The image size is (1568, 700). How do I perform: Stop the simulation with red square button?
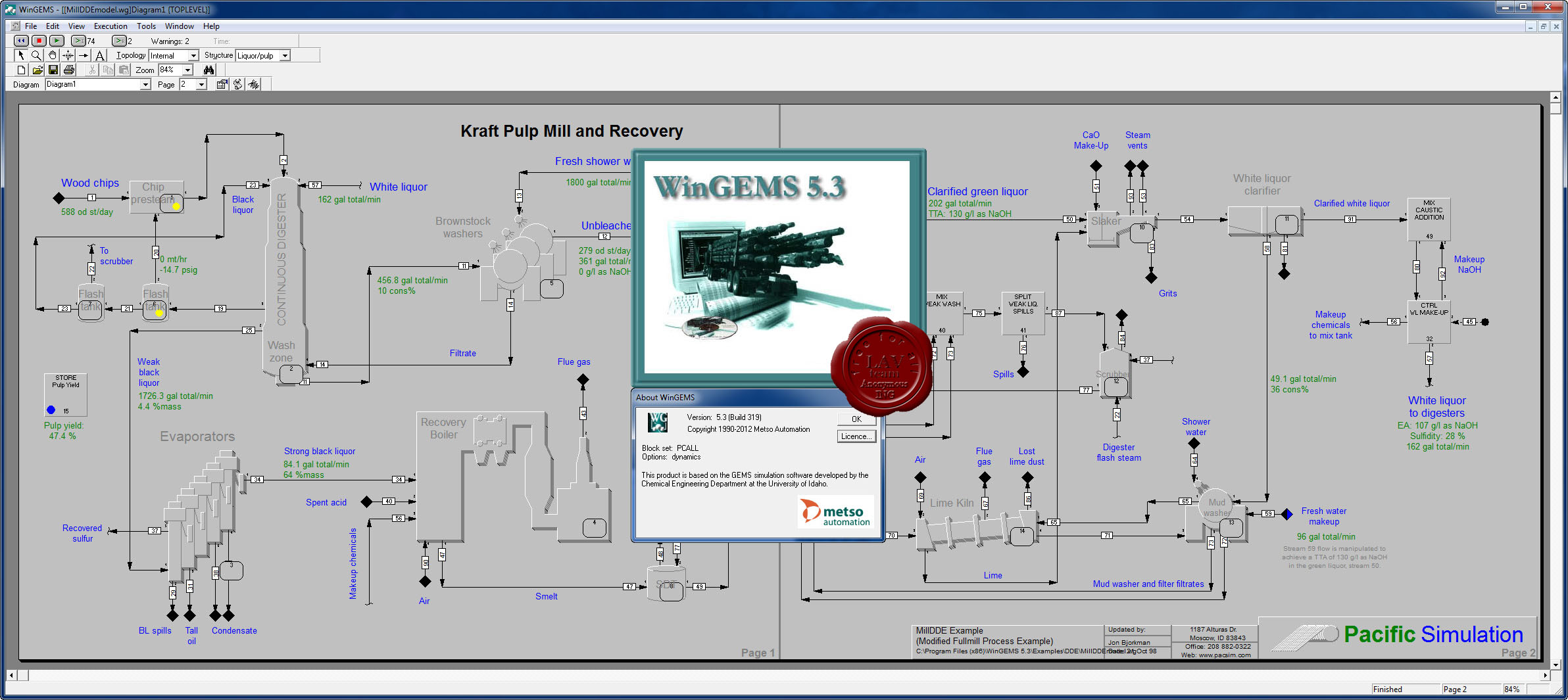(39, 41)
